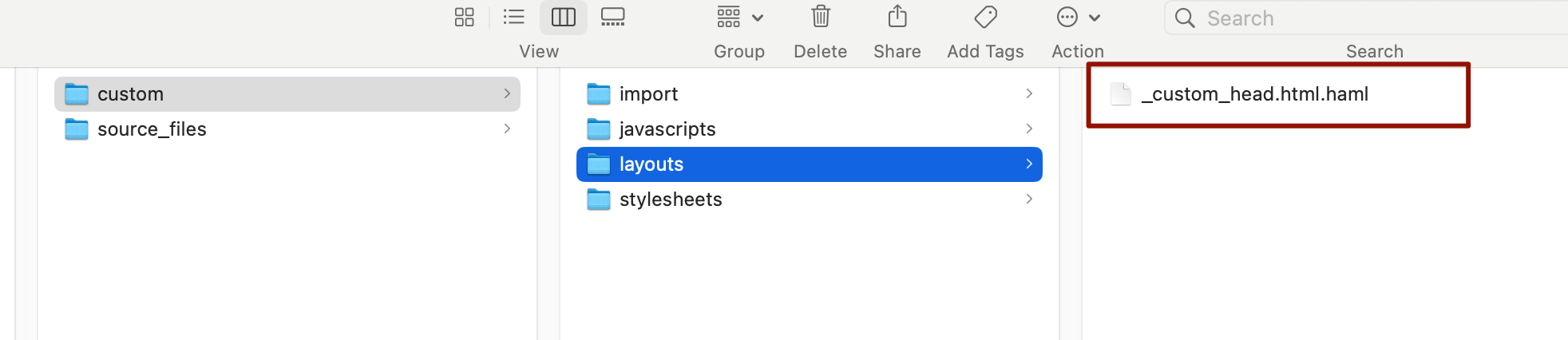Expand the source_files folder chevron
The width and height of the screenshot is (1568, 340).
(x=507, y=128)
